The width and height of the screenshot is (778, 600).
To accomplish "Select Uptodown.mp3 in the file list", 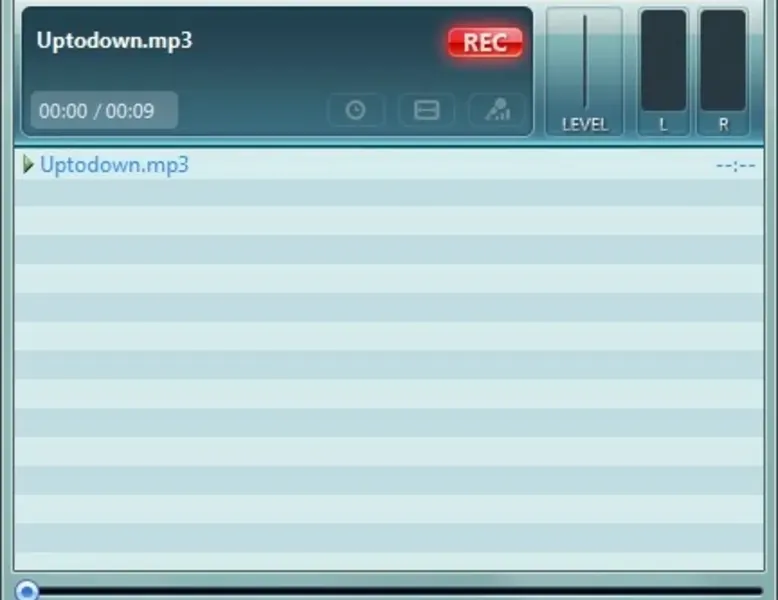I will point(389,165).
